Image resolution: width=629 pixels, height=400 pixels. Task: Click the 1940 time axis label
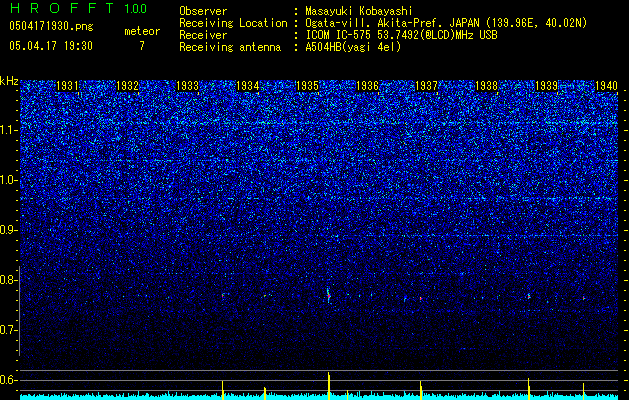607,85
